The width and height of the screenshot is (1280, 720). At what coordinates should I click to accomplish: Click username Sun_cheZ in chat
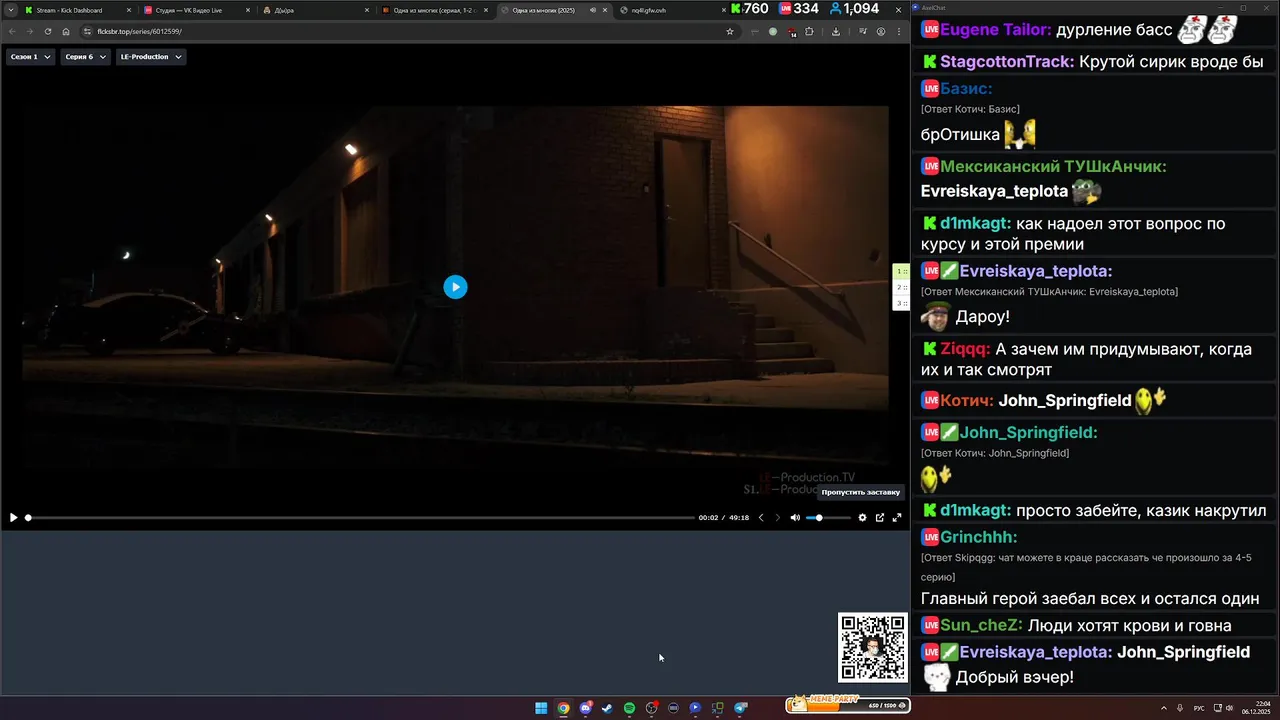pos(981,626)
